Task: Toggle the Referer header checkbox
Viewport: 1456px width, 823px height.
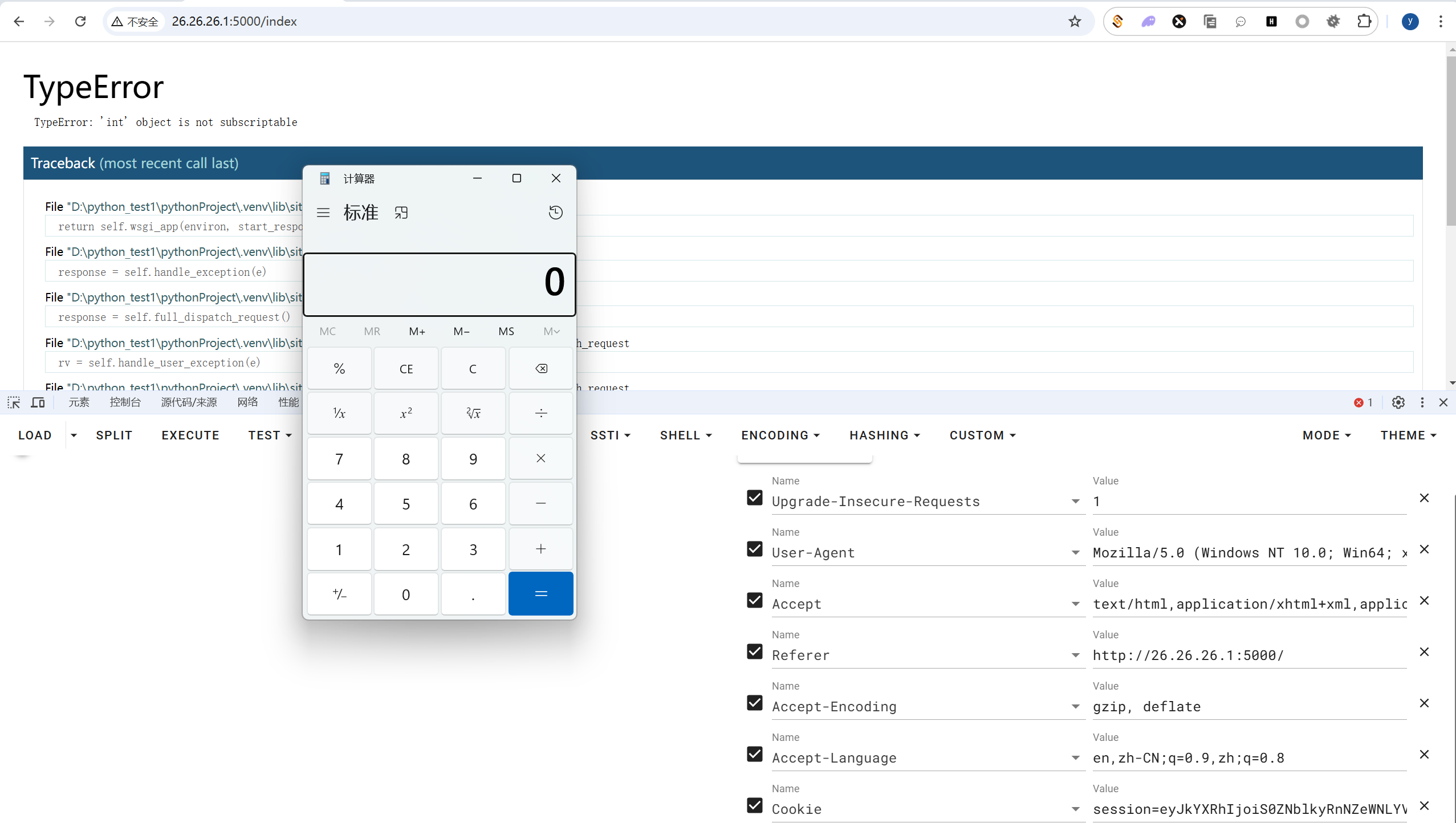Action: (x=755, y=651)
